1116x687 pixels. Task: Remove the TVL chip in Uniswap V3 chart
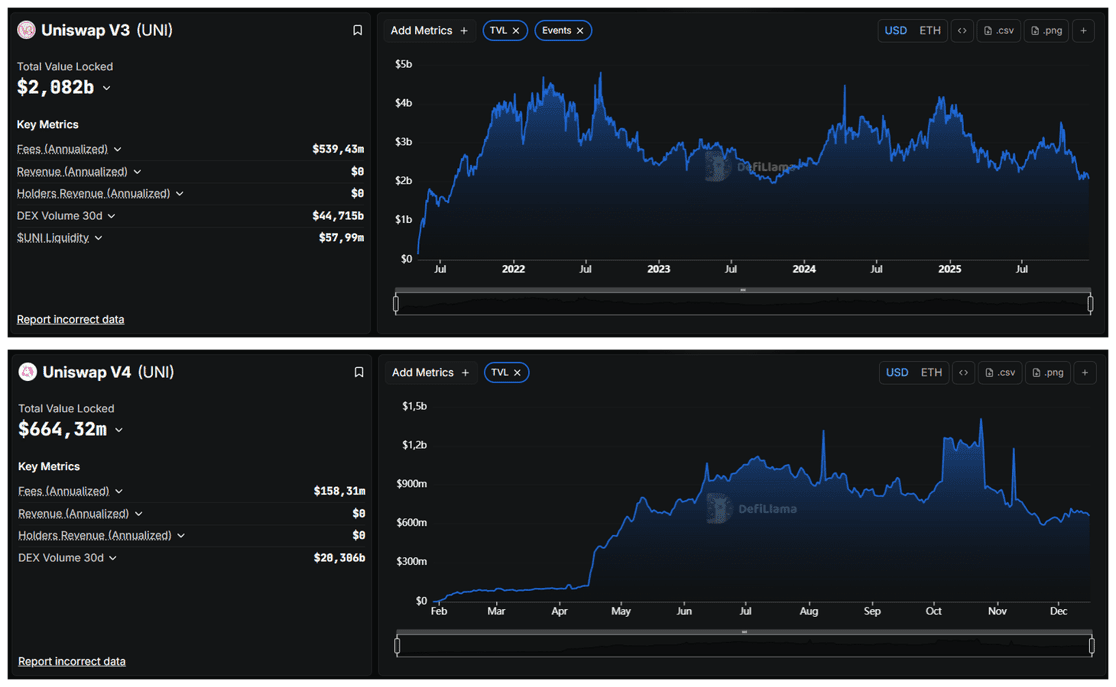pos(516,31)
